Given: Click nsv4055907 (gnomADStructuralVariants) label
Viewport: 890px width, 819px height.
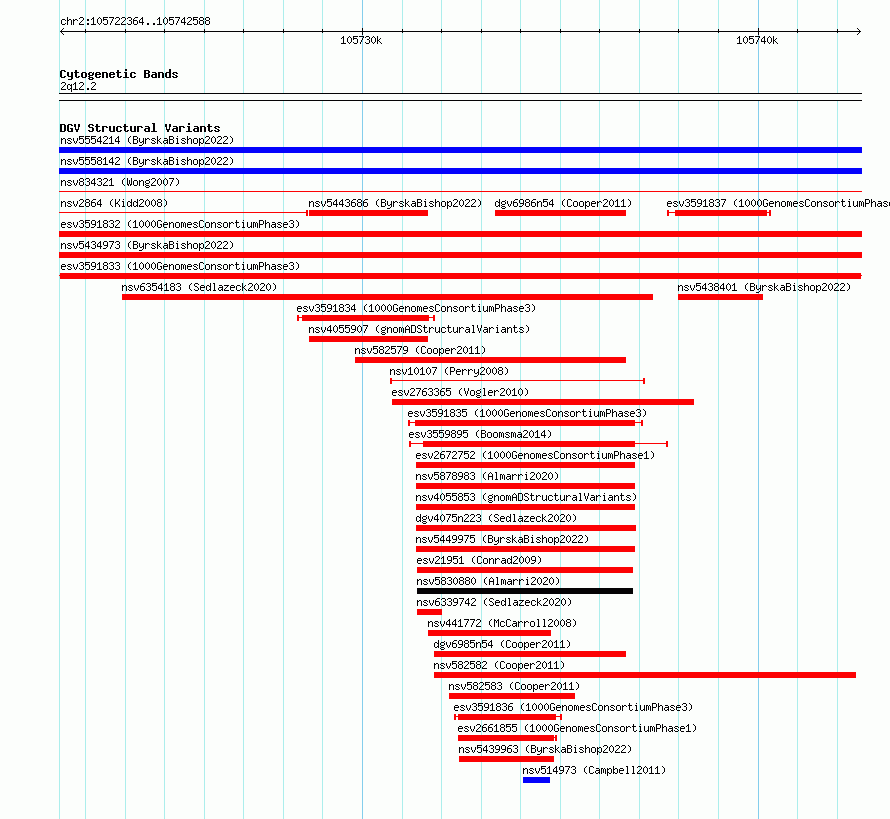Looking at the screenshot, I should coord(419,329).
